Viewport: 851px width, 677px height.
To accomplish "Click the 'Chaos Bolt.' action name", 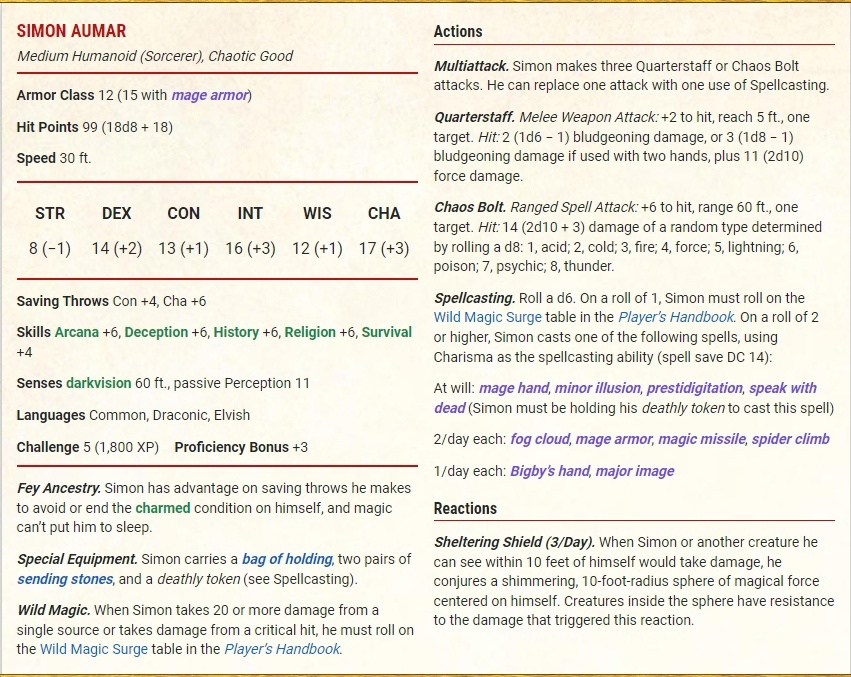I will click(470, 207).
